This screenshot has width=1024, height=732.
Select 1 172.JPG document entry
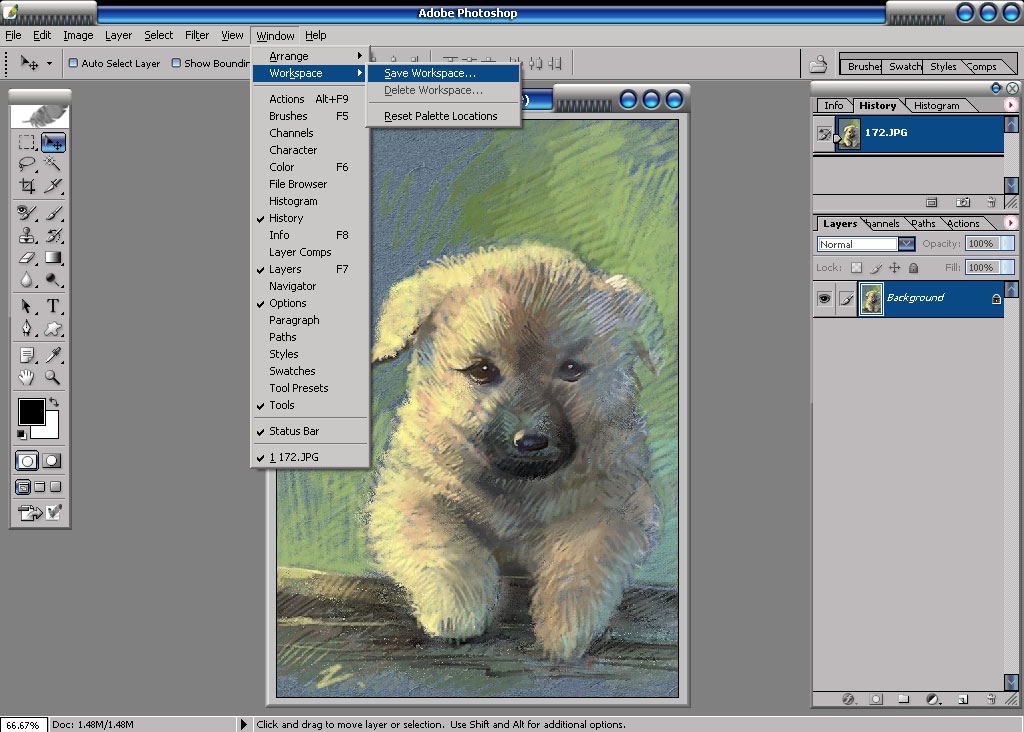pos(310,457)
